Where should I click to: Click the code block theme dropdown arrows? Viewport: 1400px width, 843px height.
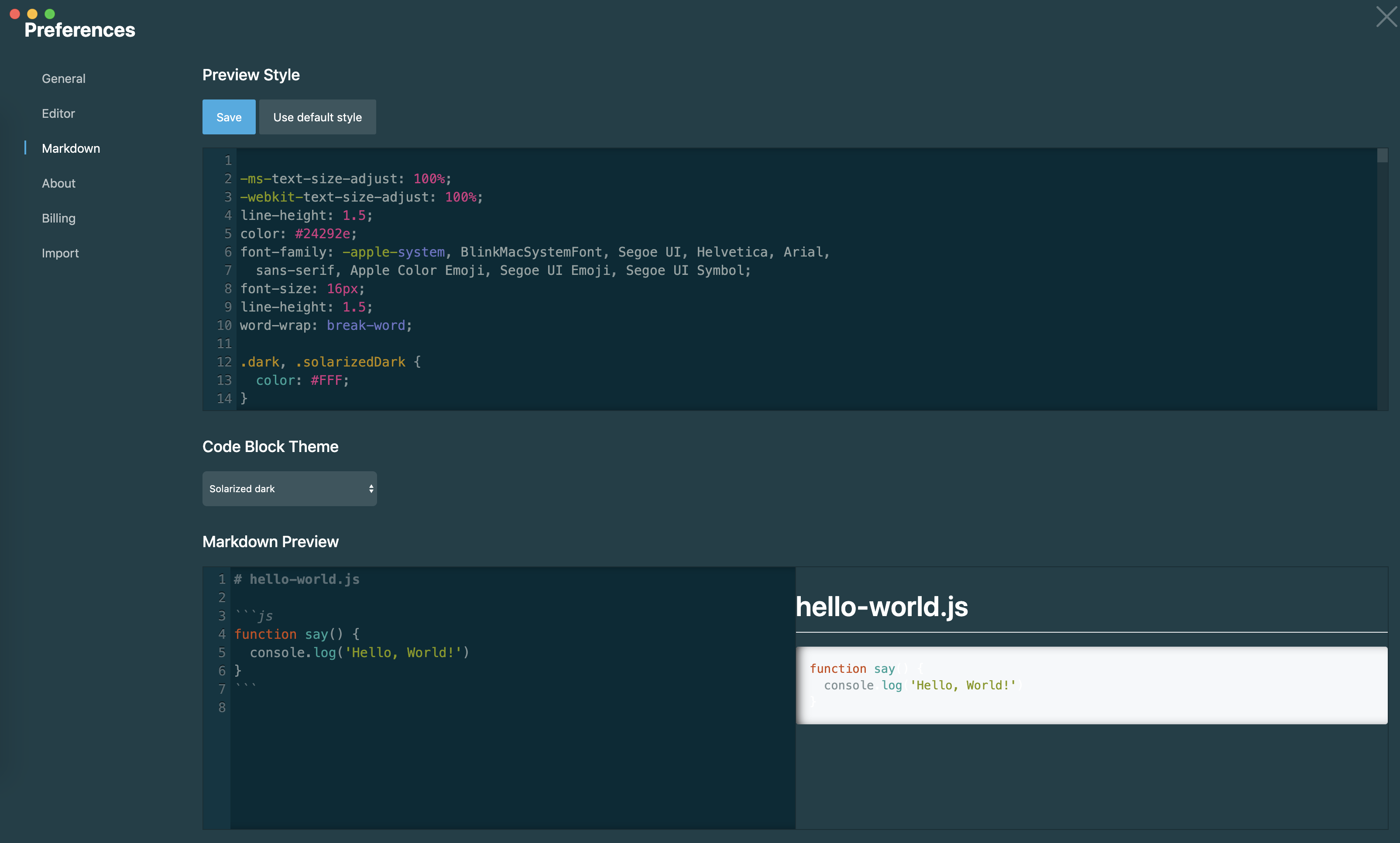371,489
